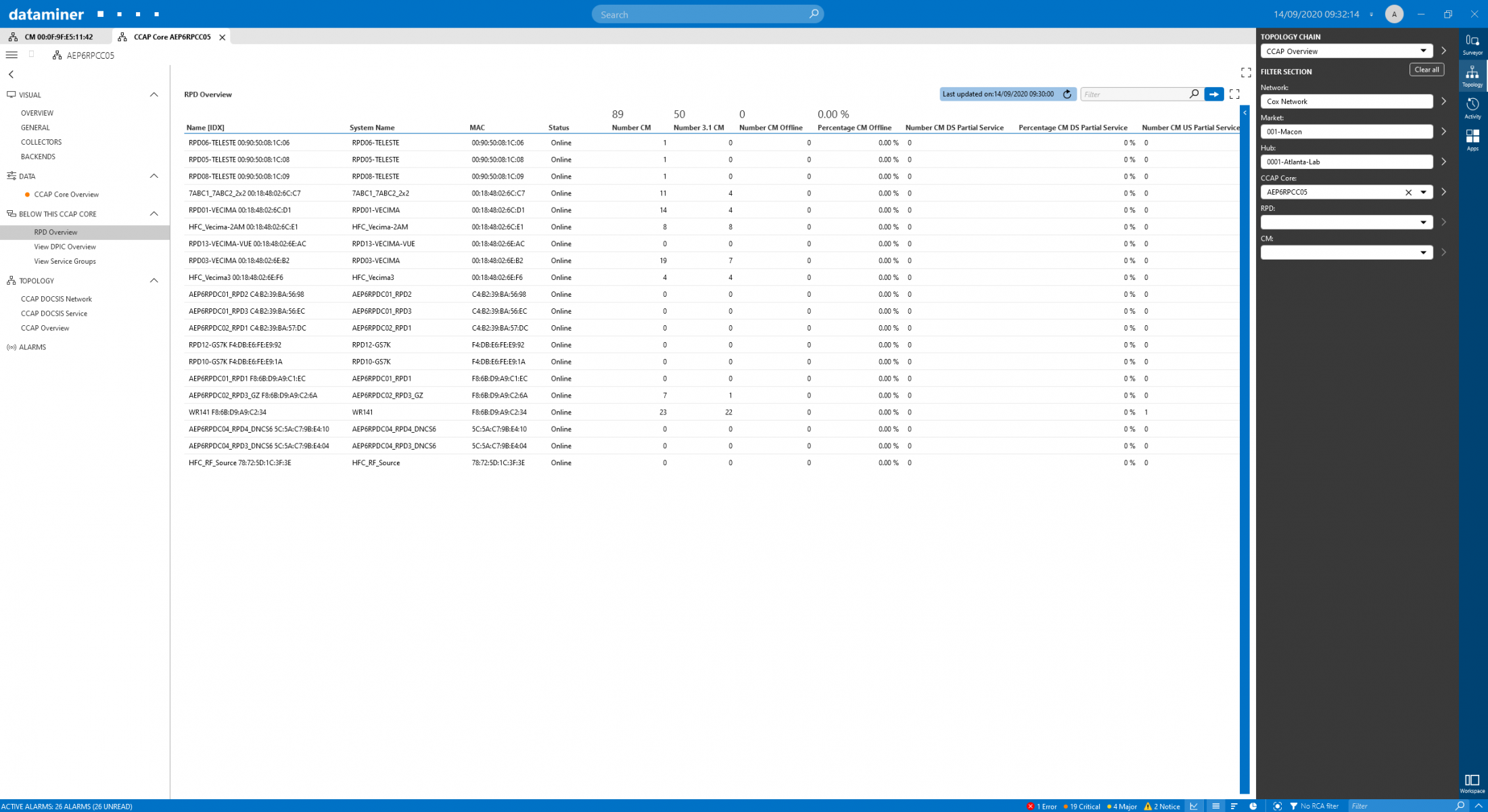Collapse the BELOW THIS CCAP CORE section
1488x812 pixels.
154,214
